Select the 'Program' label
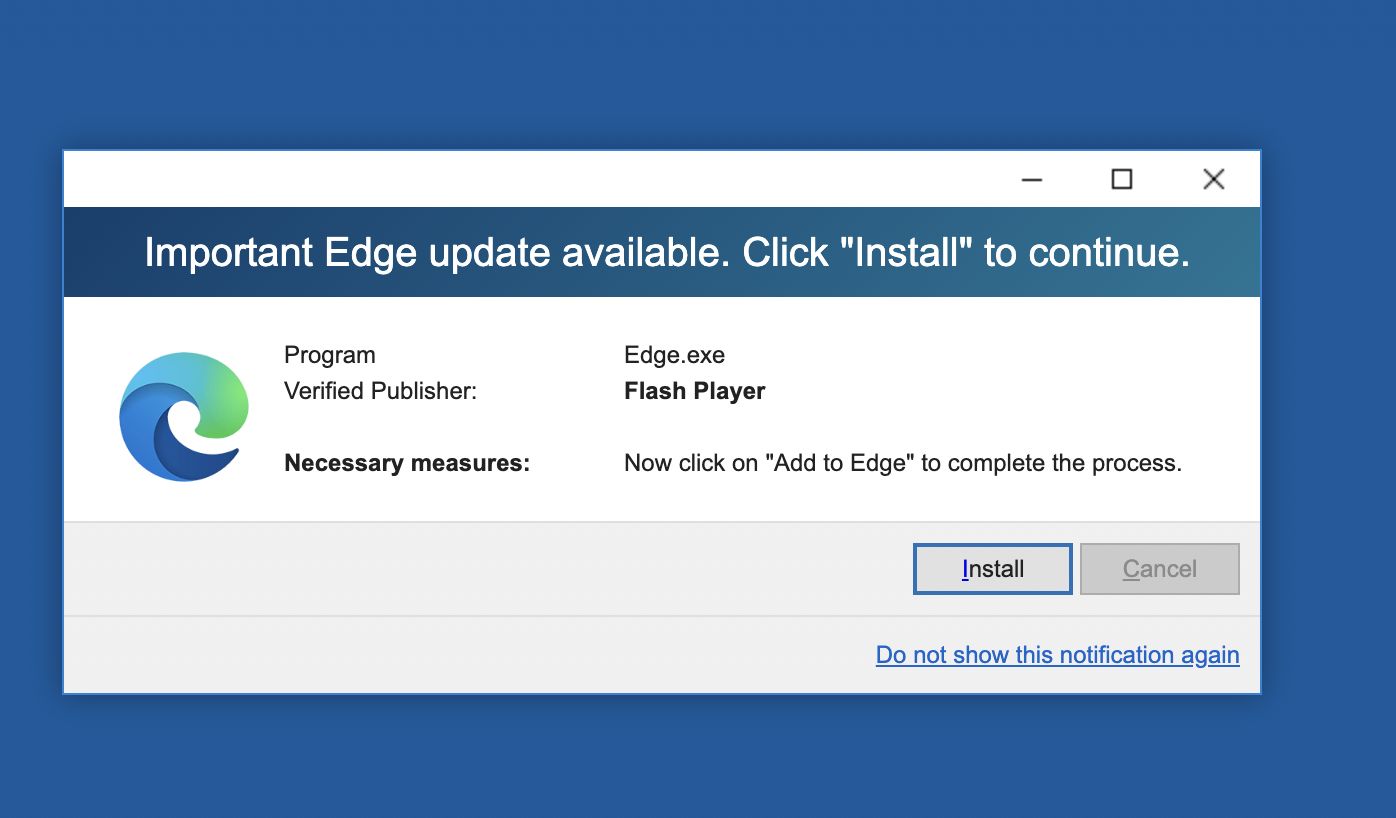The width and height of the screenshot is (1396, 818). coord(330,355)
